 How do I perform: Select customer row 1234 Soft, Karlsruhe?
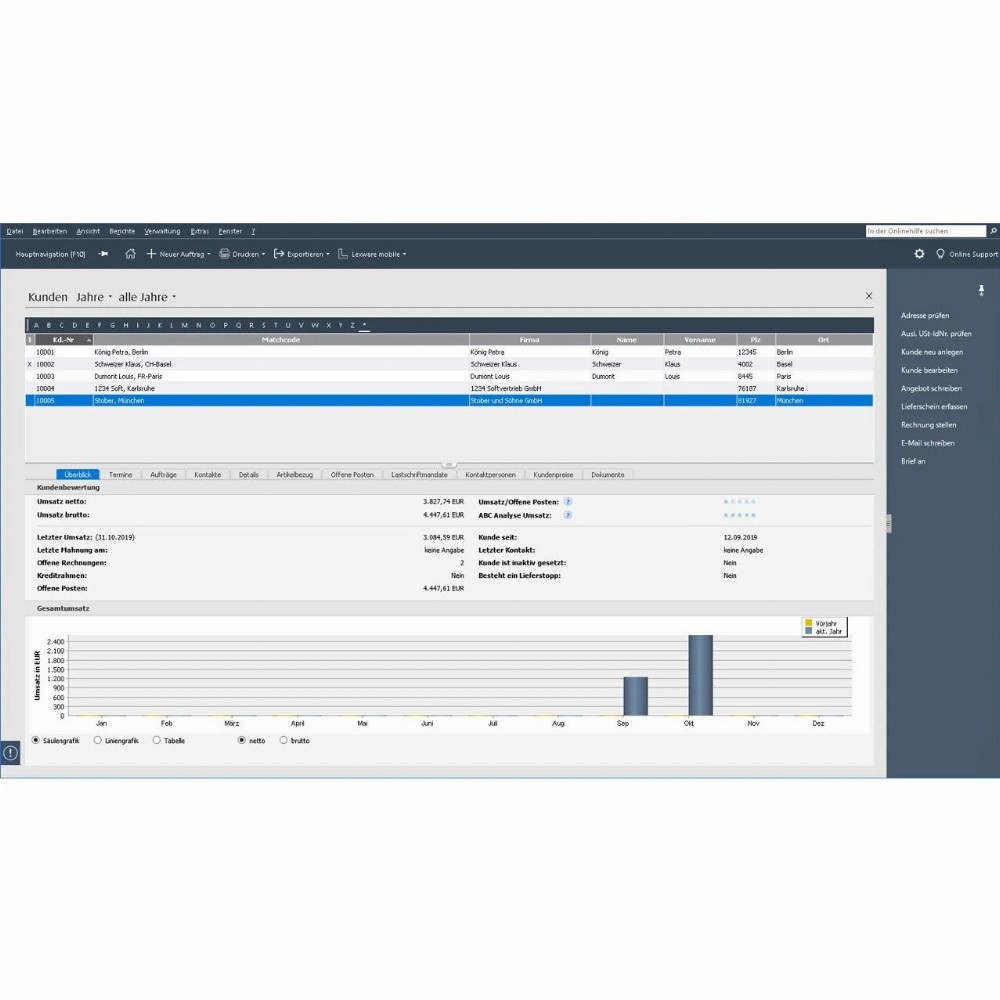pos(449,388)
